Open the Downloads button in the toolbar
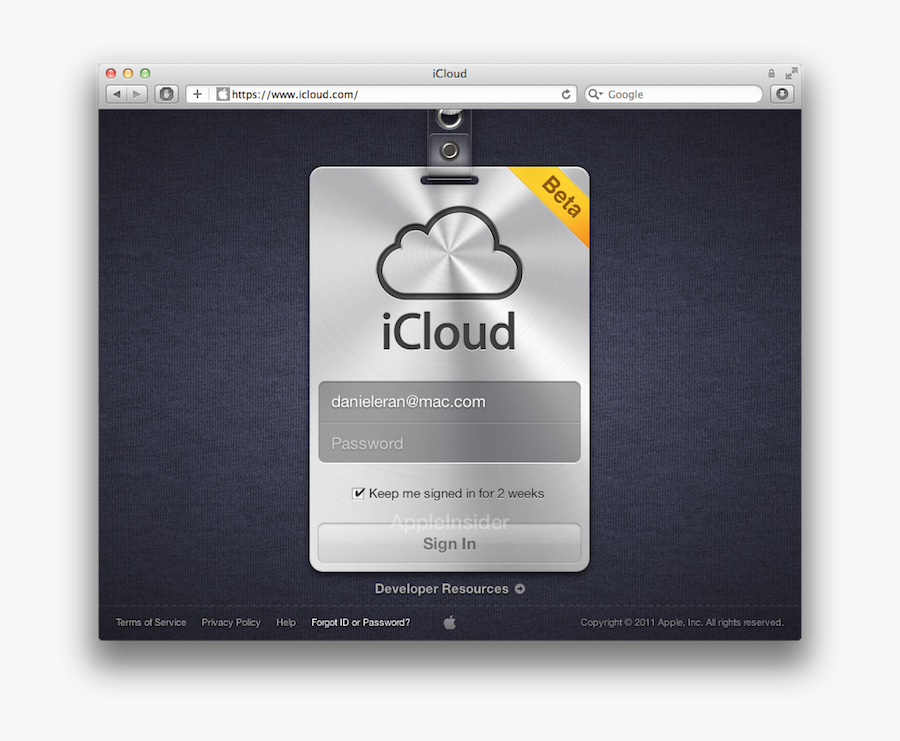Screen dimensions: 900x741 click(x=781, y=94)
